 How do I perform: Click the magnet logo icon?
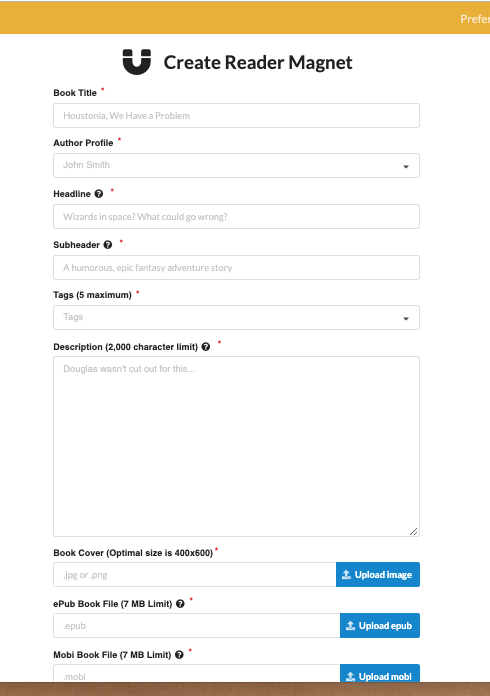(137, 62)
